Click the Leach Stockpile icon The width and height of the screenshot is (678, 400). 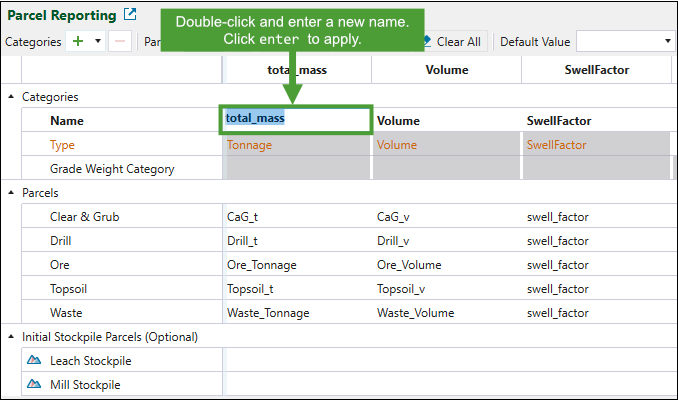[x=34, y=361]
